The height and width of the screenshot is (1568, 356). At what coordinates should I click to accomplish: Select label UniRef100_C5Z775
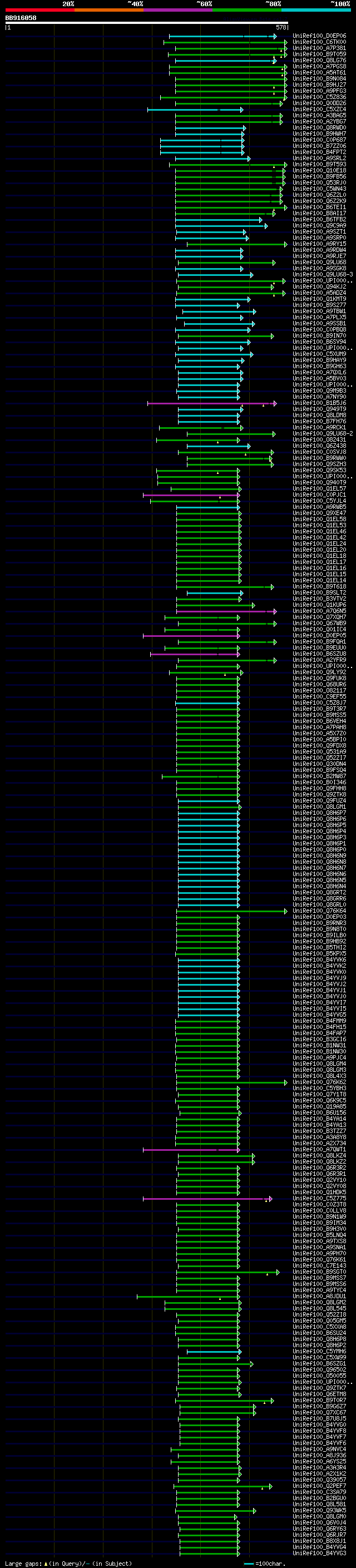point(319,1199)
